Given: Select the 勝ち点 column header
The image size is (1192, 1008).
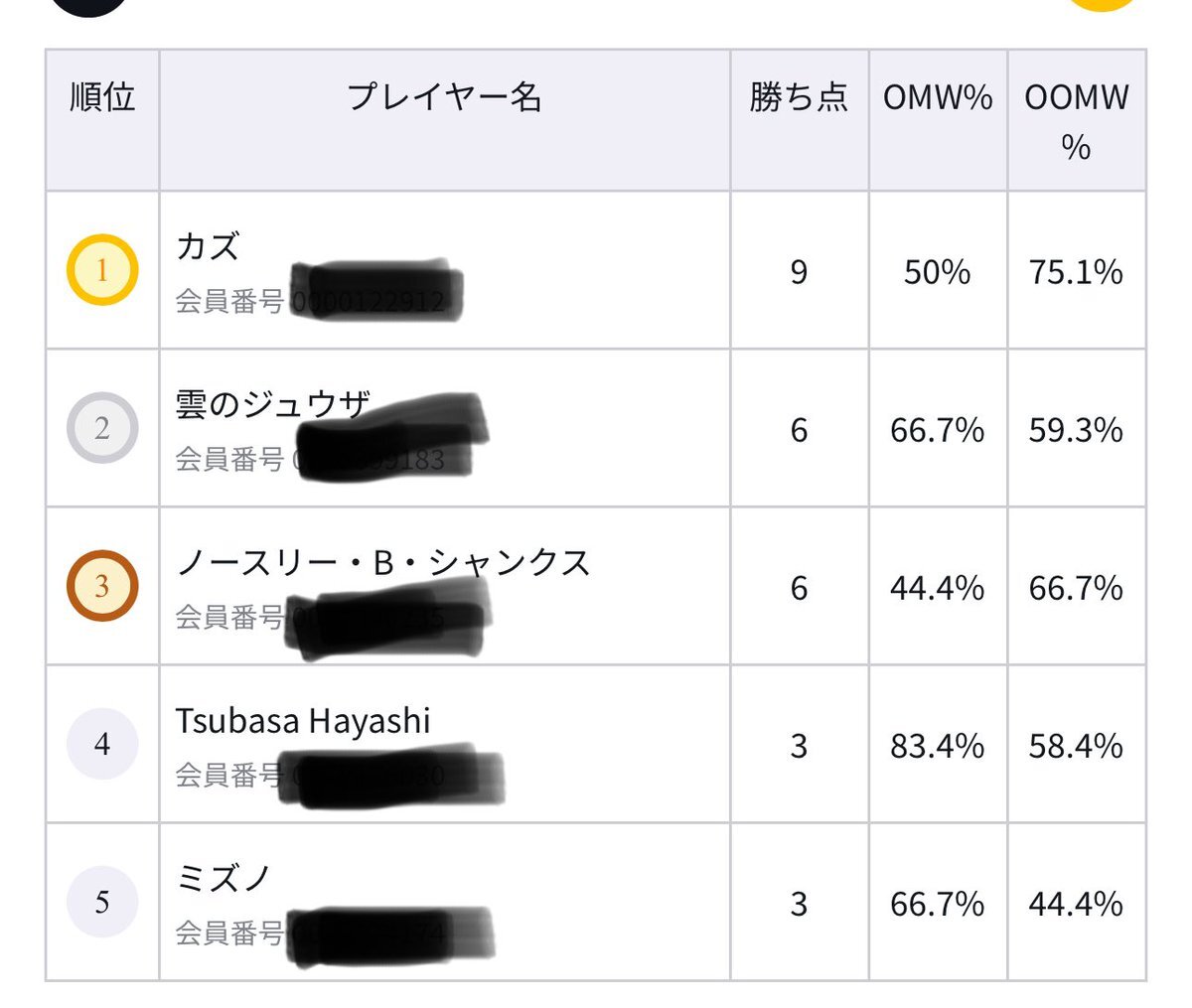Looking at the screenshot, I should pyautogui.click(x=799, y=97).
